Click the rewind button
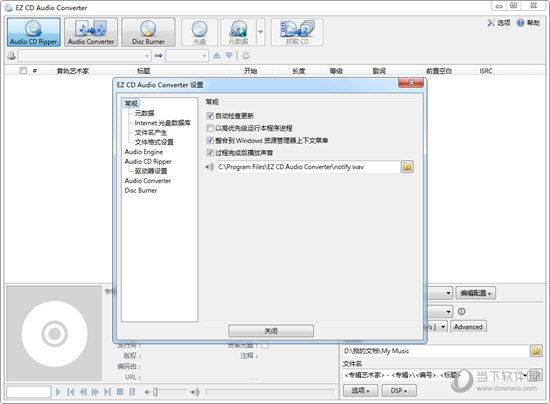 (83, 392)
